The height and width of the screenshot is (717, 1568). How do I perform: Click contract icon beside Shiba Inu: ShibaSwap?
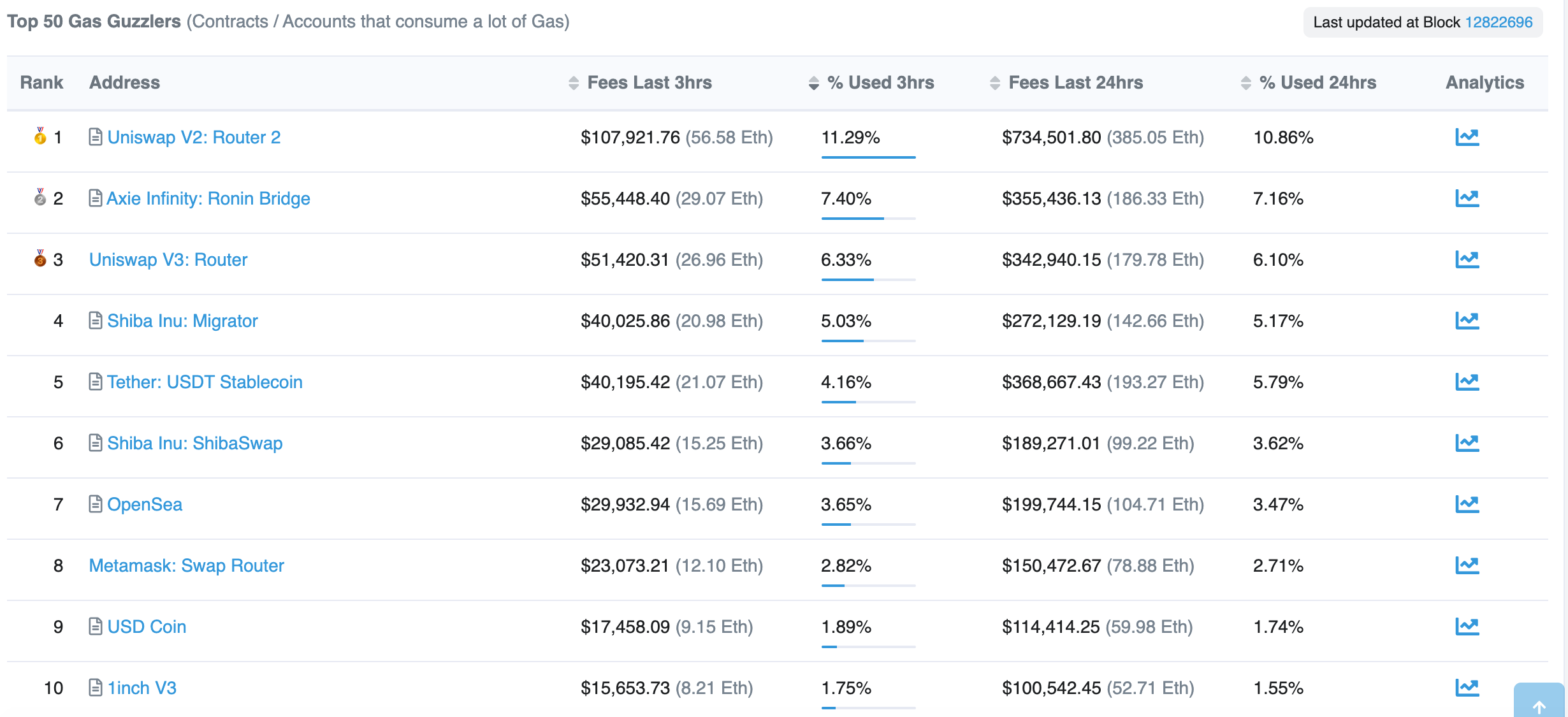[95, 443]
